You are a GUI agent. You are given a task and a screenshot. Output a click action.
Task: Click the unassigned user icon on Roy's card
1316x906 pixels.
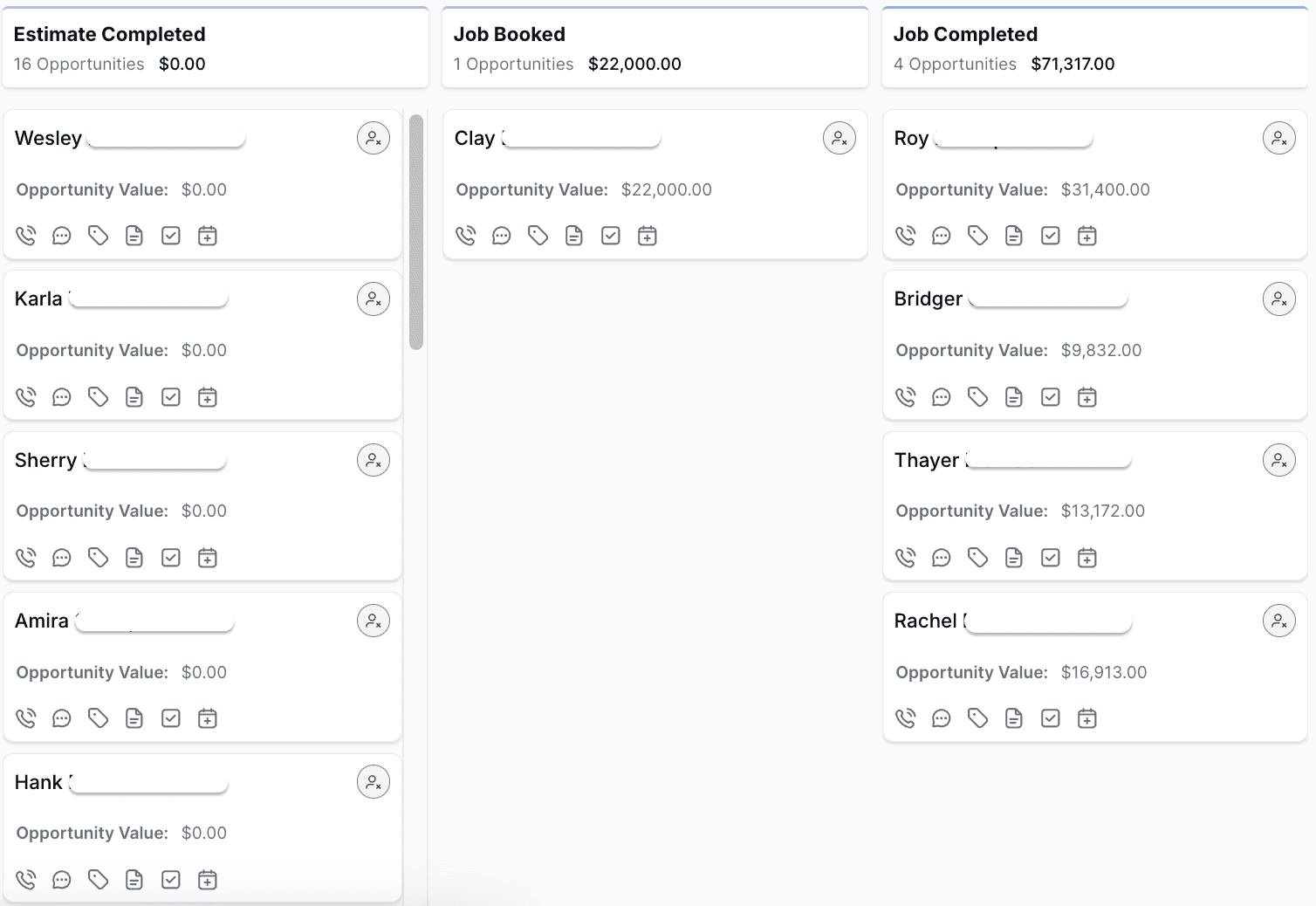point(1279,138)
